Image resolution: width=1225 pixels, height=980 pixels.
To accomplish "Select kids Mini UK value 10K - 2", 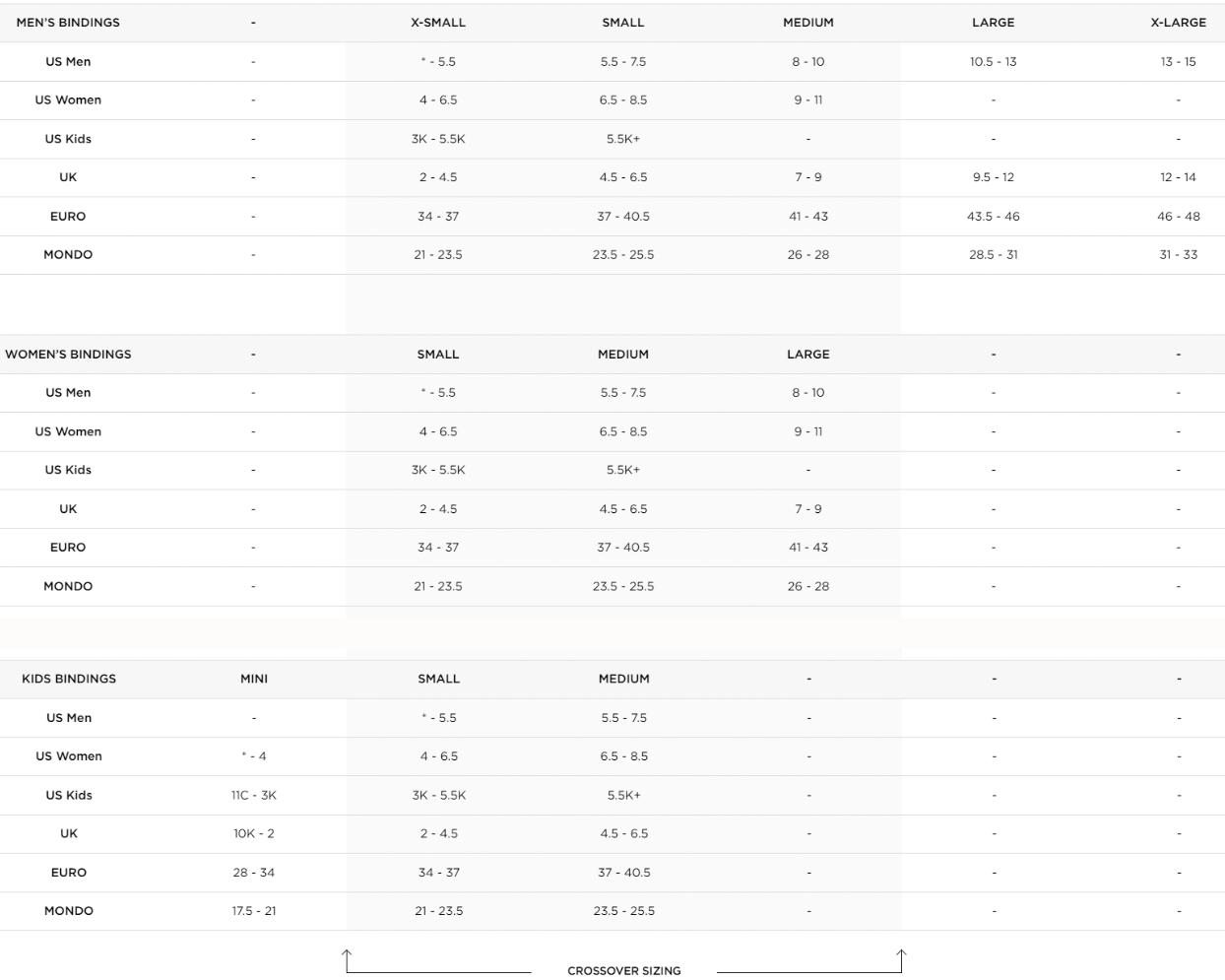I will tap(254, 833).
